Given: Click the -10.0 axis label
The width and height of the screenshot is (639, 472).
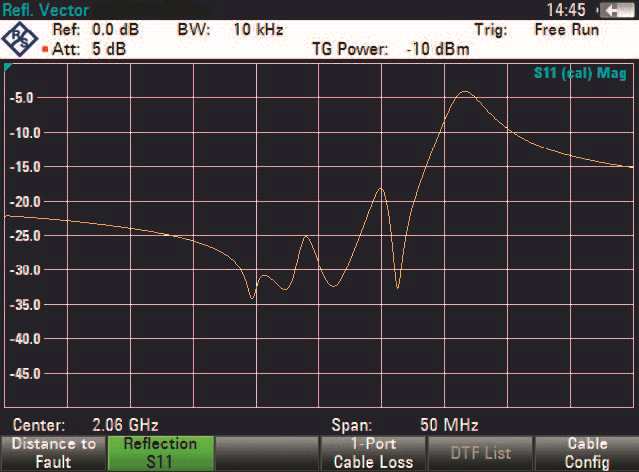Looking at the screenshot, I should tap(25, 133).
